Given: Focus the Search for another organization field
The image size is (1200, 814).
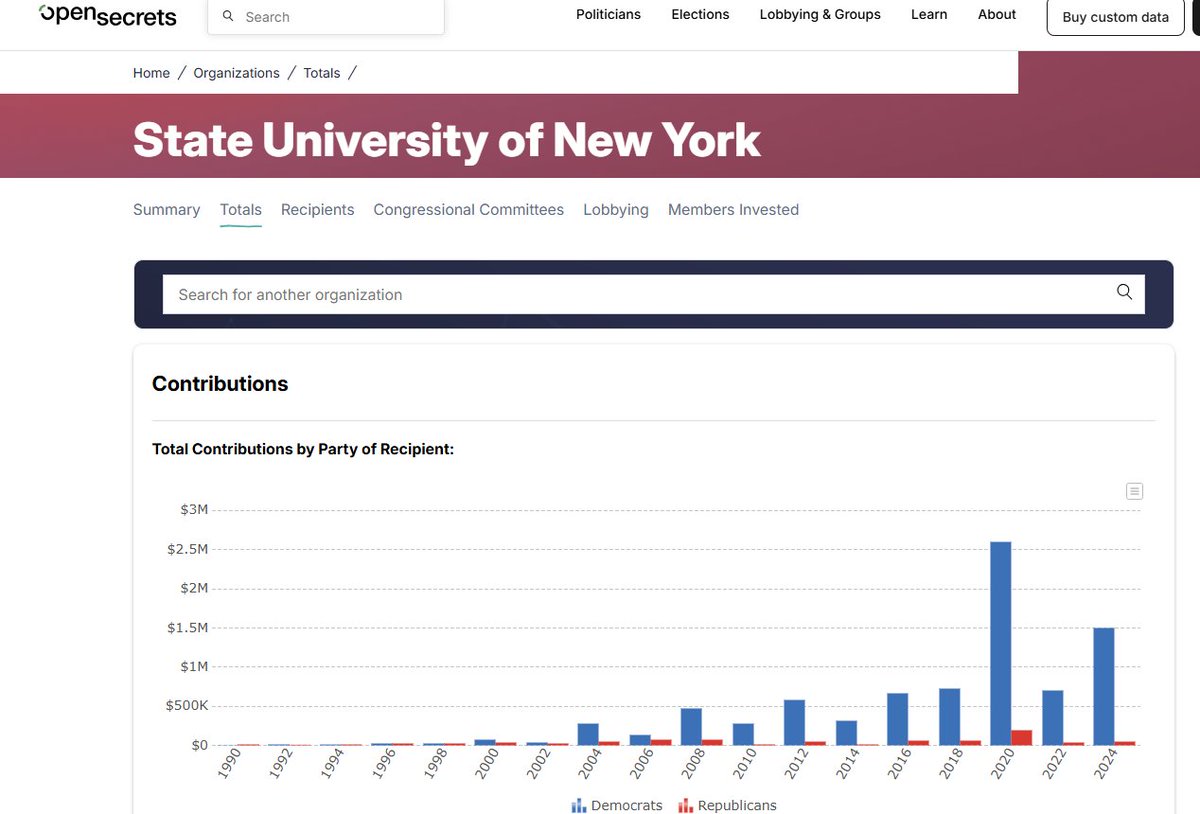Looking at the screenshot, I should [x=630, y=295].
